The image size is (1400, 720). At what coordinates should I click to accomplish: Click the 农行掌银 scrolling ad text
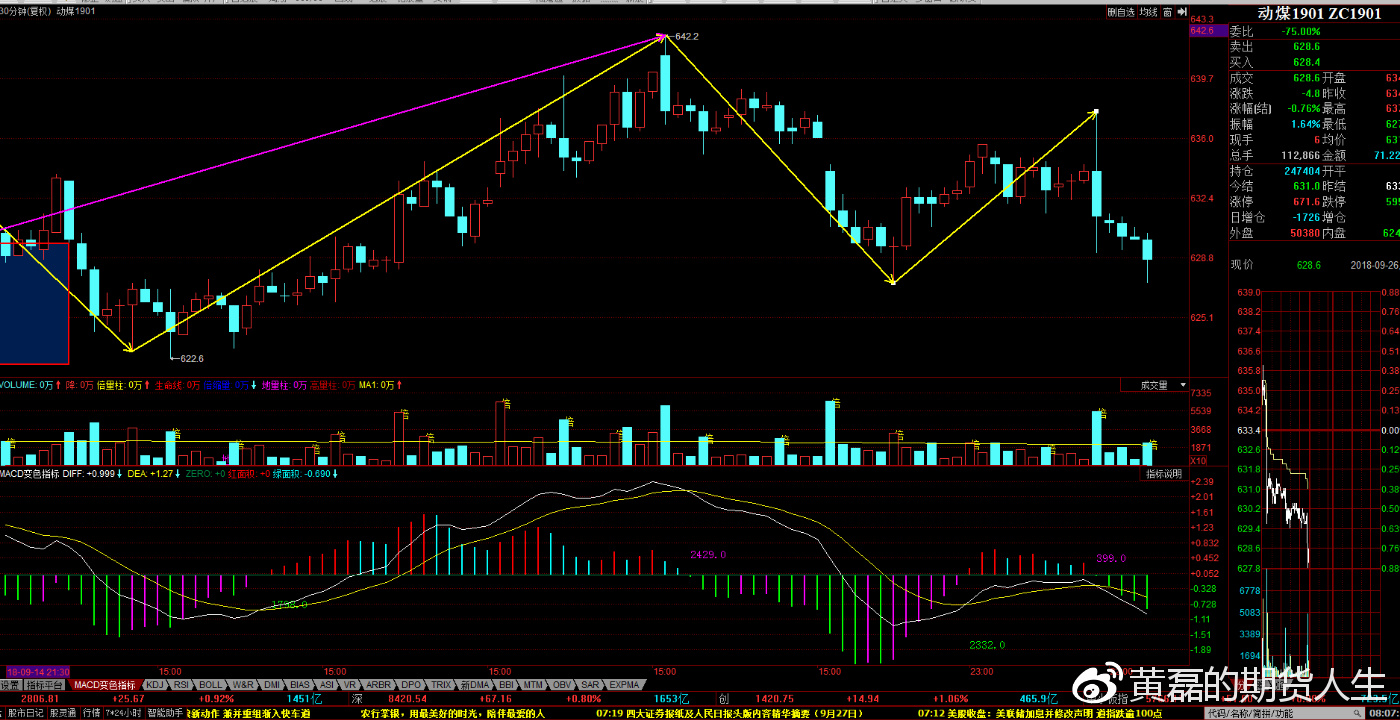[452, 713]
